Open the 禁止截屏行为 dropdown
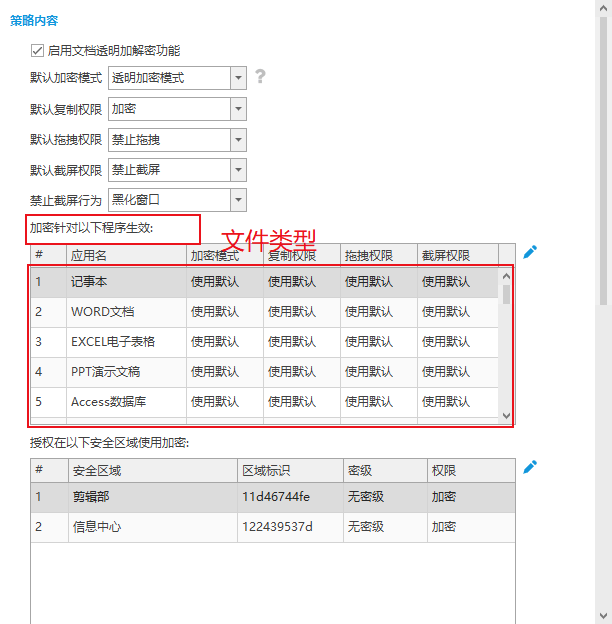The image size is (612, 624). point(238,200)
